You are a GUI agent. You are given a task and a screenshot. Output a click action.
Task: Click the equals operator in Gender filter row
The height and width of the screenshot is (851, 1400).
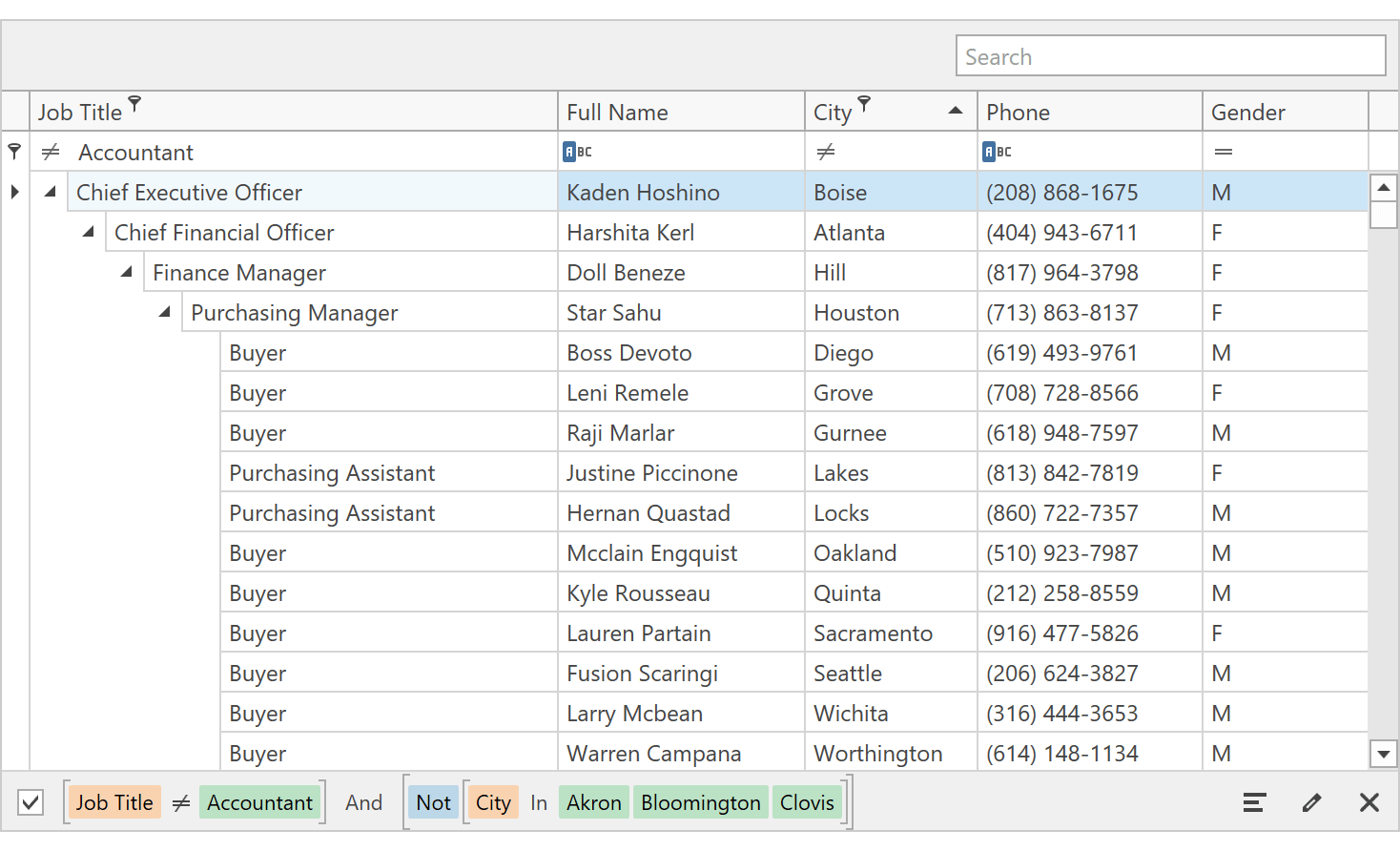click(x=1223, y=152)
